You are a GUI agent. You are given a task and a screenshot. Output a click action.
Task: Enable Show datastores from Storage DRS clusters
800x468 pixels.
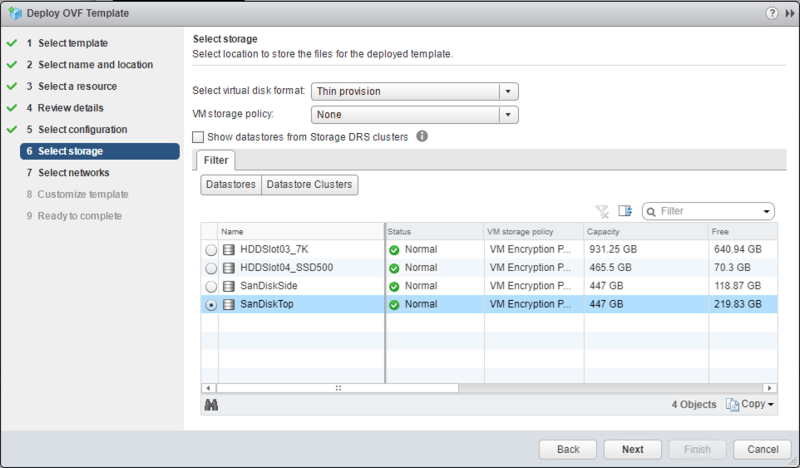point(198,137)
